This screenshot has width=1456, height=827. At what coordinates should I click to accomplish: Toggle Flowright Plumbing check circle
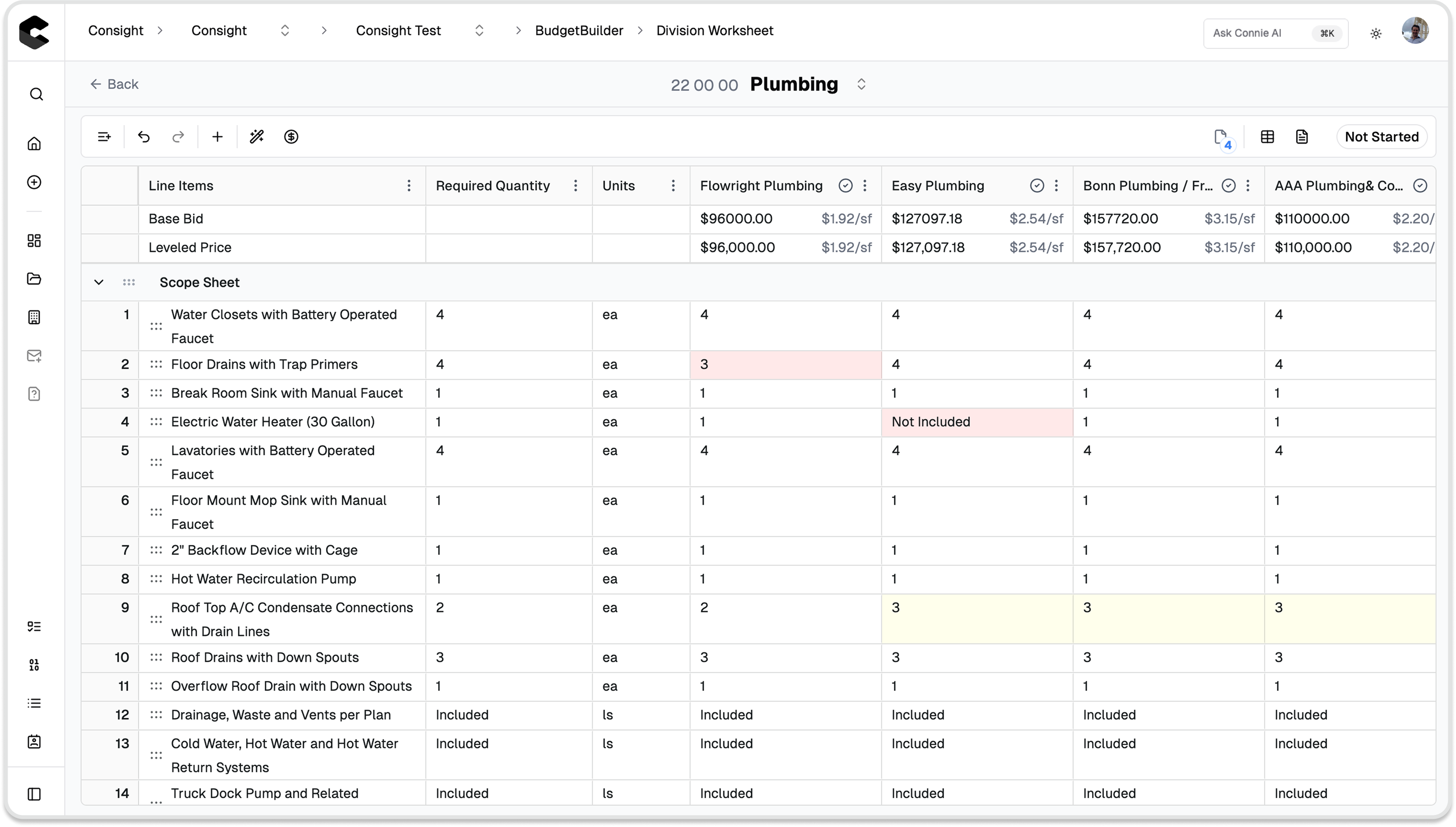[x=846, y=186]
